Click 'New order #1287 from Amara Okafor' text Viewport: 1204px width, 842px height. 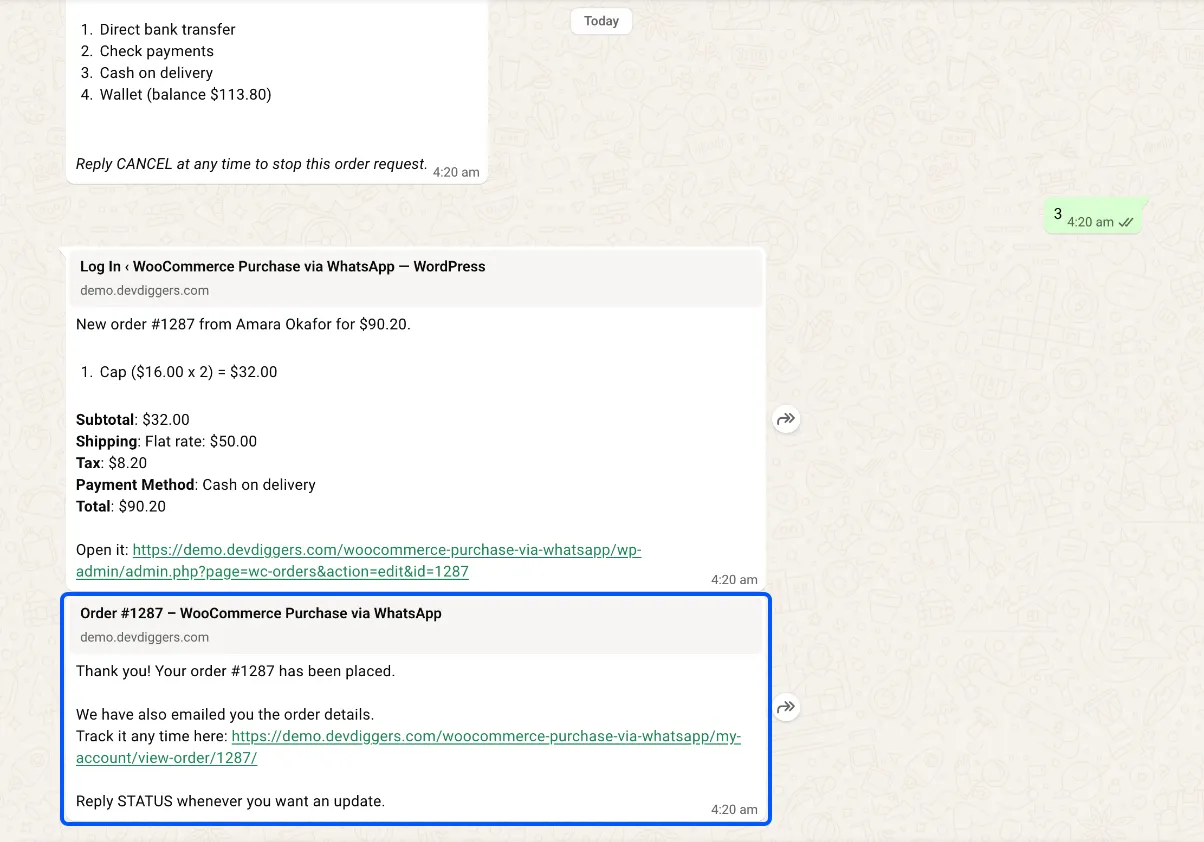[x=243, y=324]
